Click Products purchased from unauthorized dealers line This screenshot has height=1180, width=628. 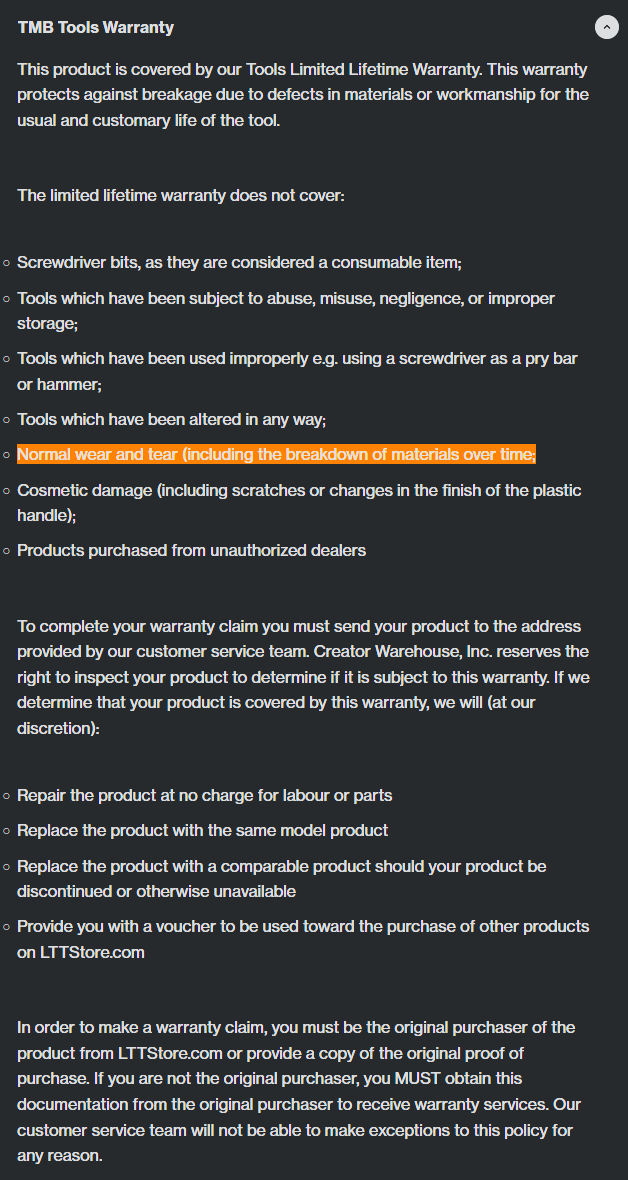(191, 550)
